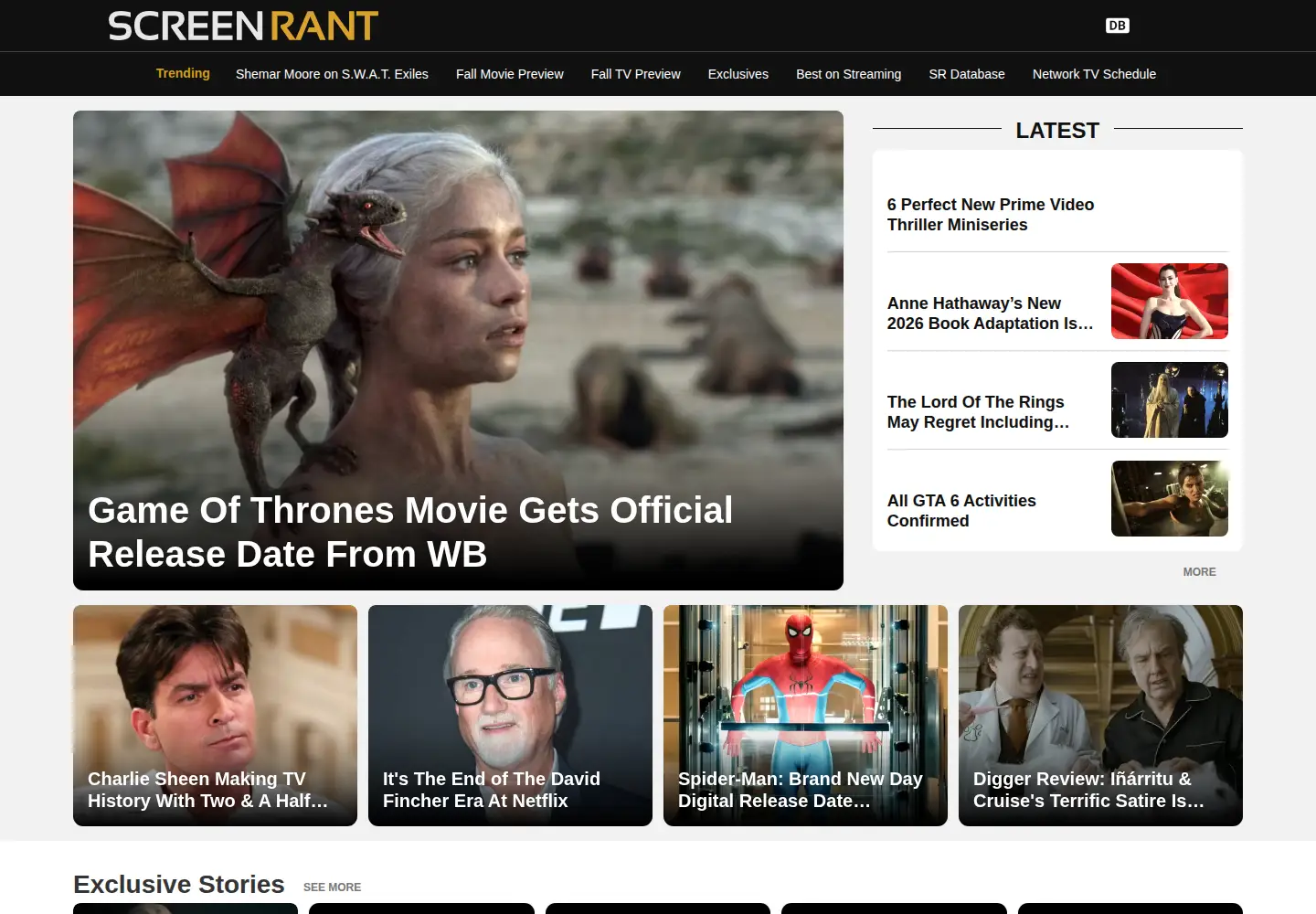Open Digger Review Iñárritu & Cruise card
This screenshot has width=1316, height=914.
[1100, 716]
